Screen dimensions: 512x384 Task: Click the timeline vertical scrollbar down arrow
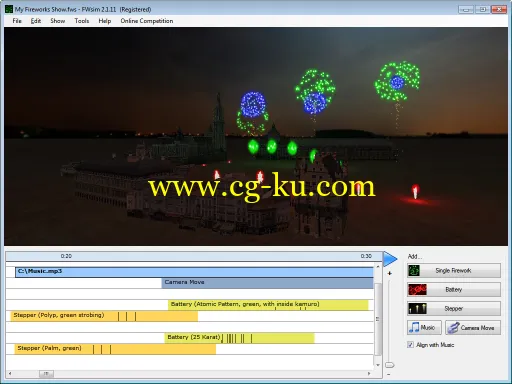[378, 365]
